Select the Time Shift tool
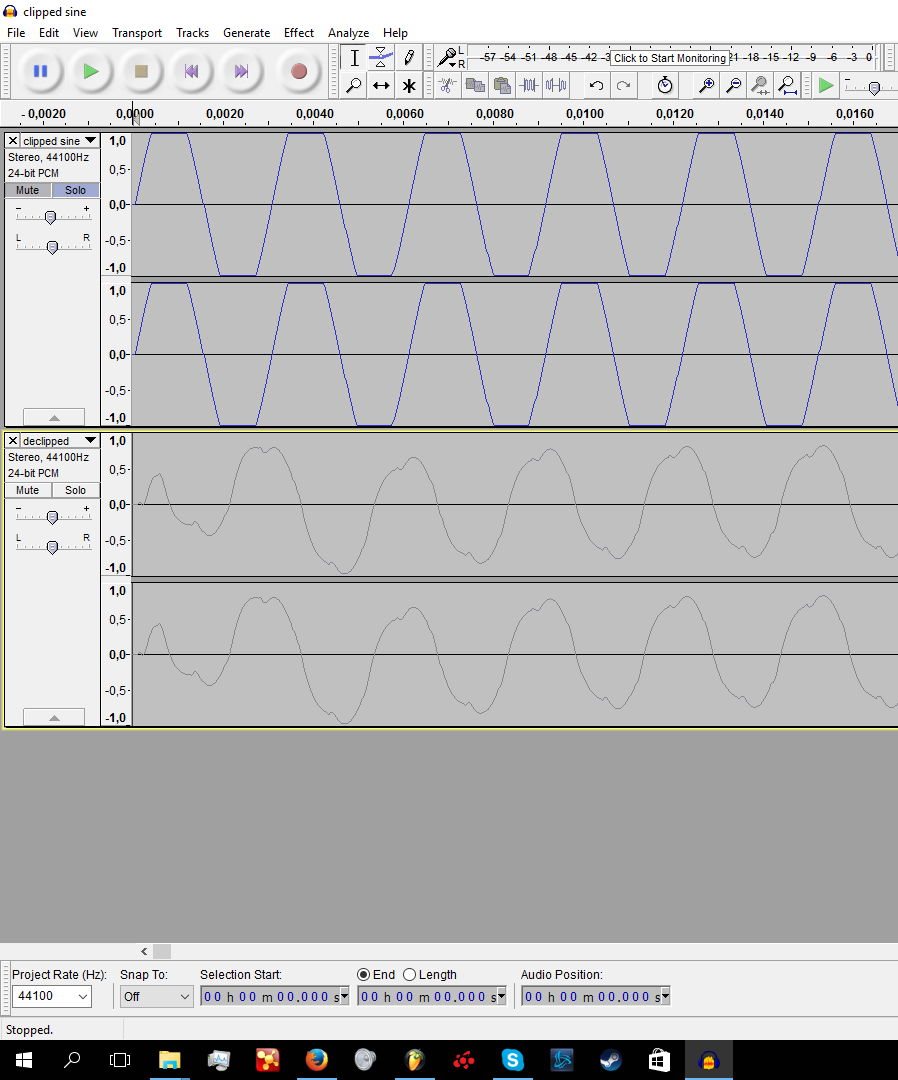The width and height of the screenshot is (898, 1080). pyautogui.click(x=381, y=85)
